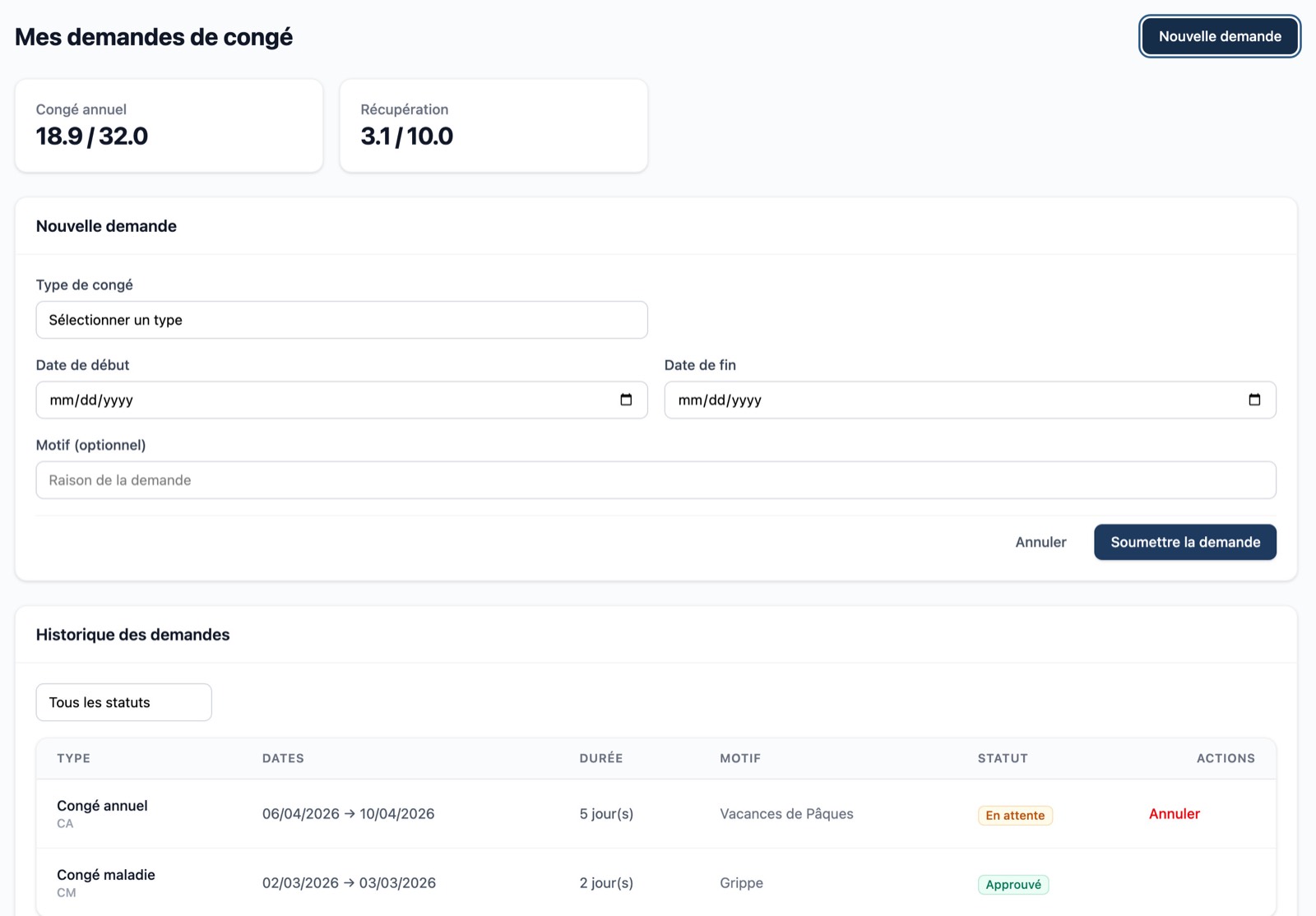1316x916 pixels.
Task: Submit with Soumettre la demande
Action: [x=1185, y=542]
